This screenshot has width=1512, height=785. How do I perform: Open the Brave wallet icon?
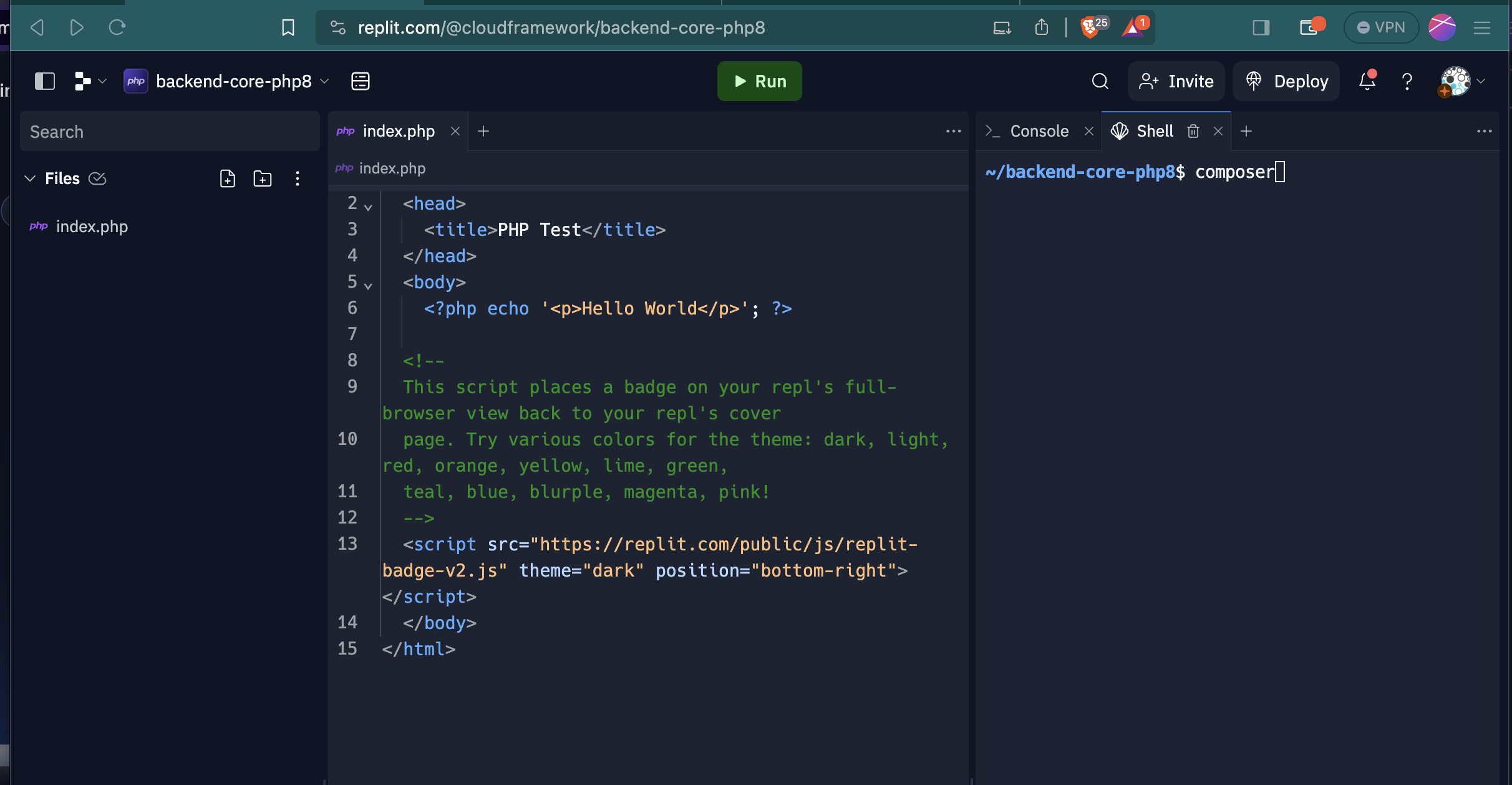[1311, 27]
